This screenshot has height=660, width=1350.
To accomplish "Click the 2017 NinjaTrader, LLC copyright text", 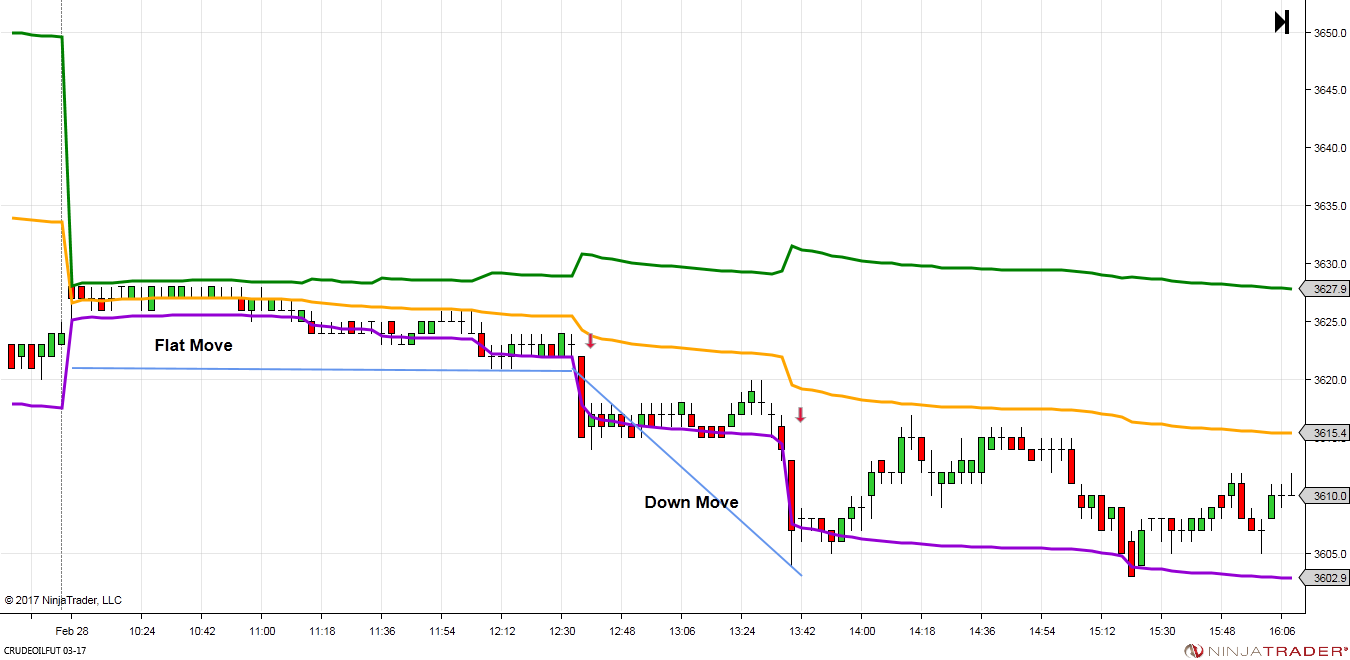I will click(x=63, y=600).
